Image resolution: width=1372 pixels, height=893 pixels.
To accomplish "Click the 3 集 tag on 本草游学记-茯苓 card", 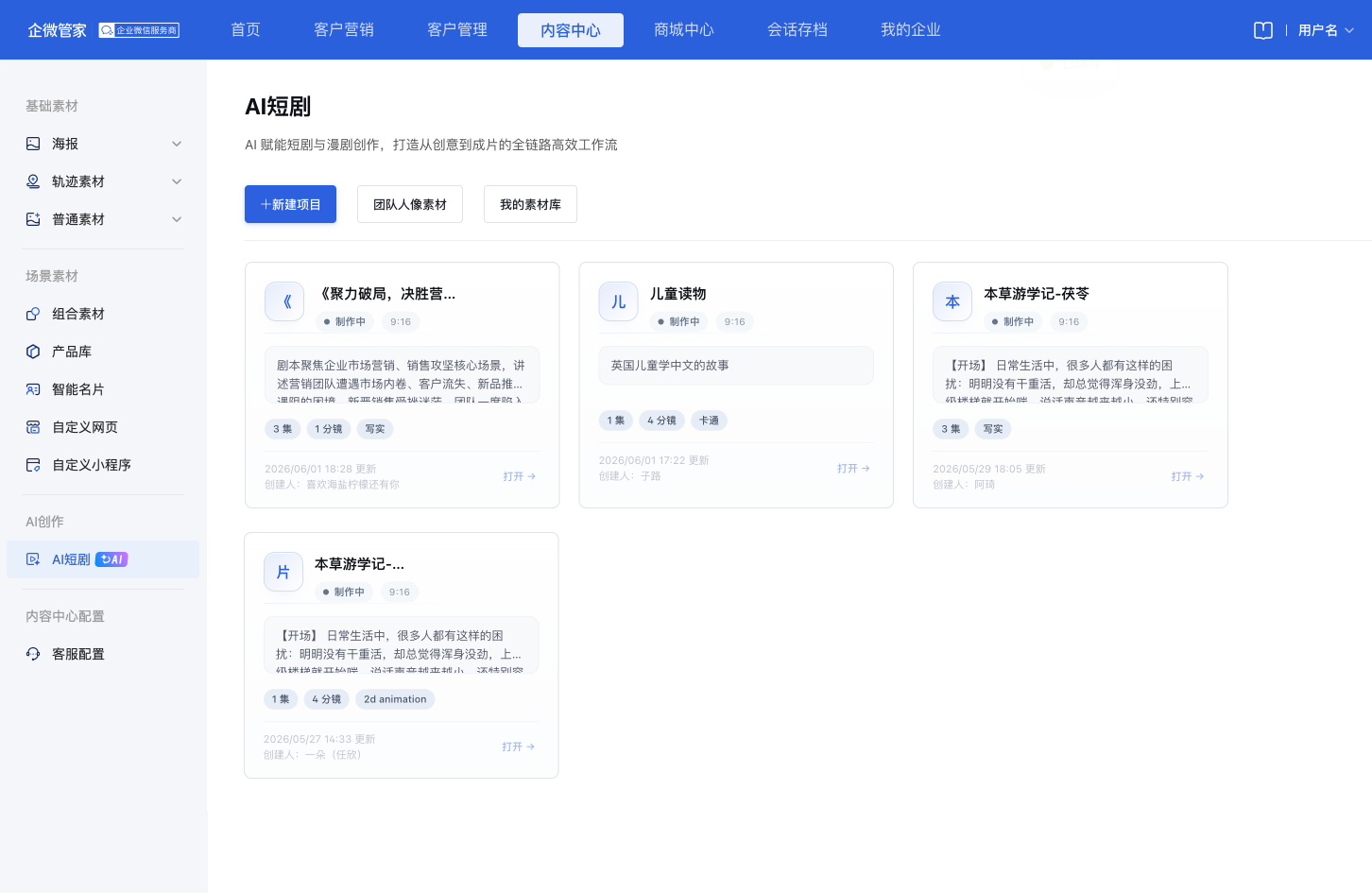I will pos(951,429).
